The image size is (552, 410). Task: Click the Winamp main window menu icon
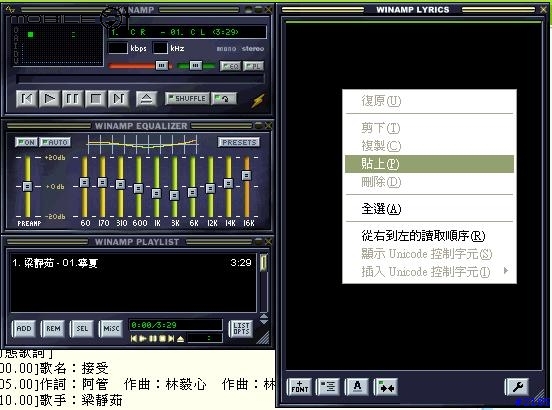[x=11, y=10]
